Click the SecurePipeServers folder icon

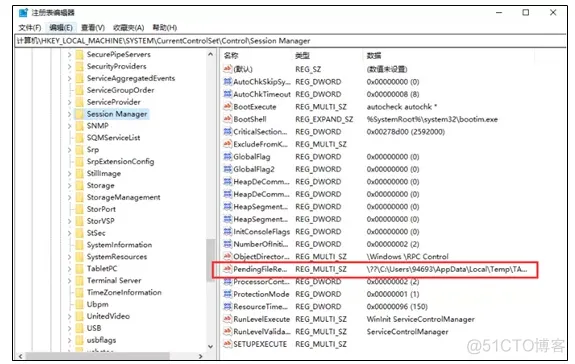point(79,55)
